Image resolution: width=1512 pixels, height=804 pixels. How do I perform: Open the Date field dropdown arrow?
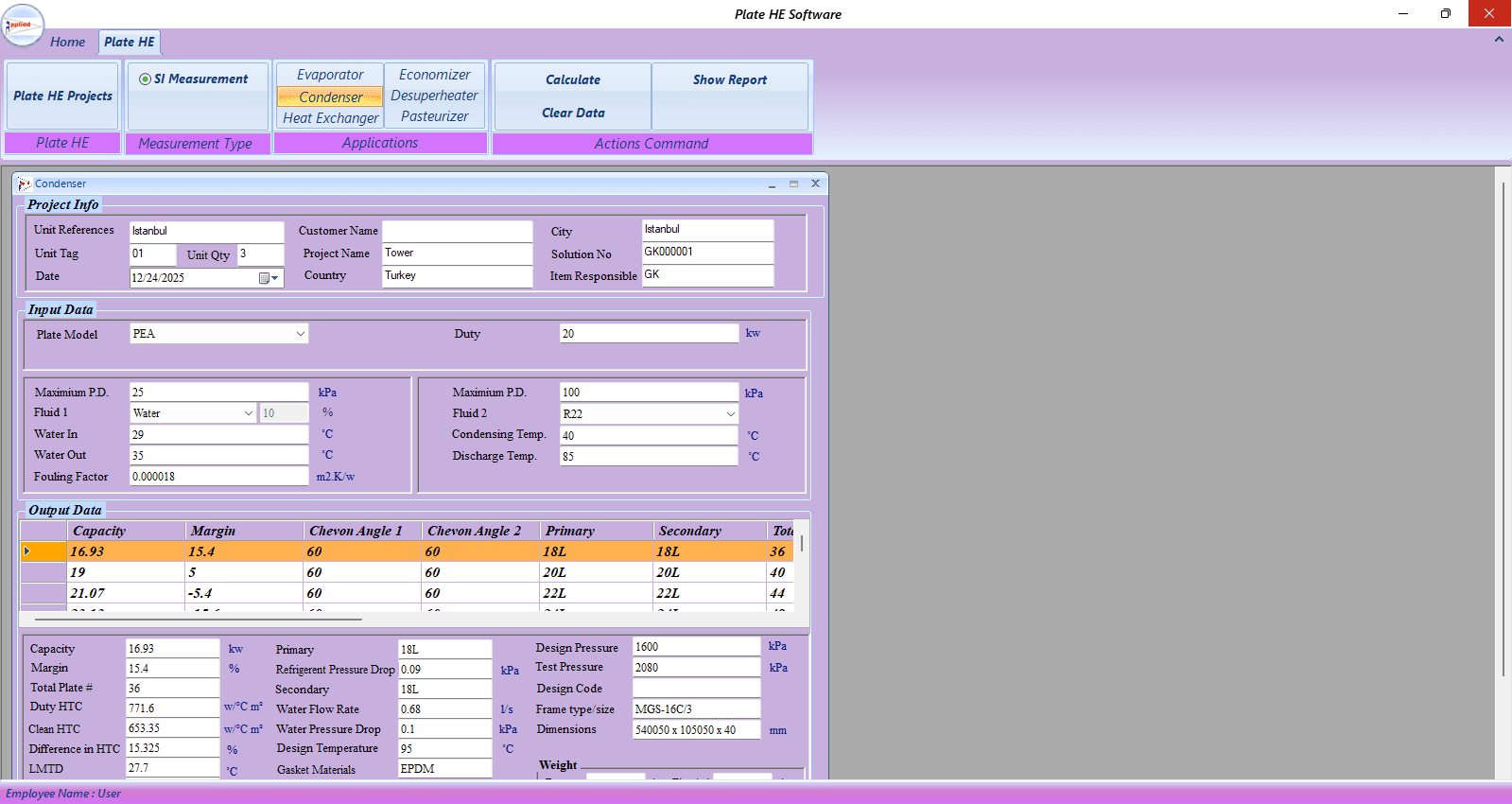click(275, 278)
